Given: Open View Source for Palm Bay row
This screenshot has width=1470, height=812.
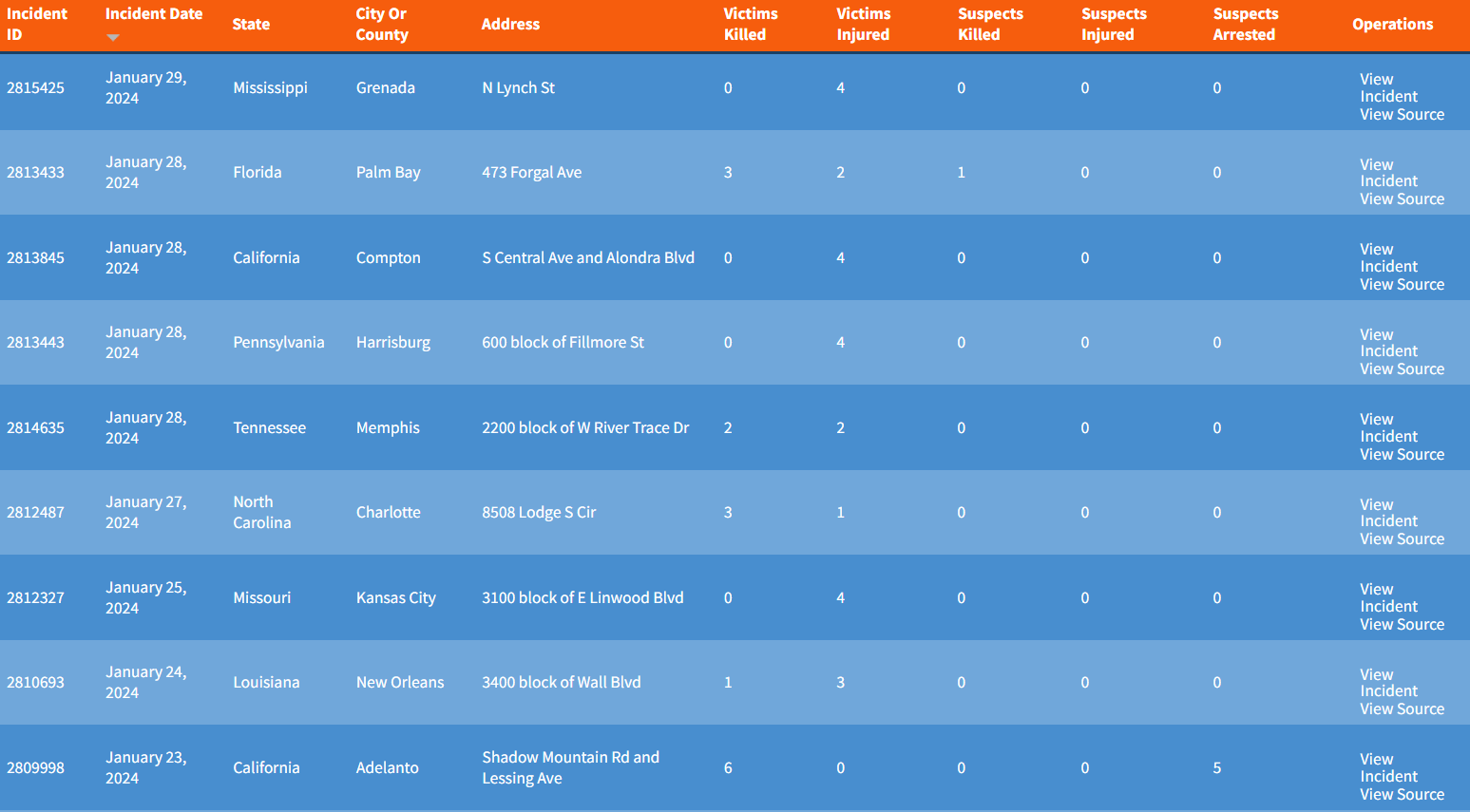Looking at the screenshot, I should click(1402, 199).
